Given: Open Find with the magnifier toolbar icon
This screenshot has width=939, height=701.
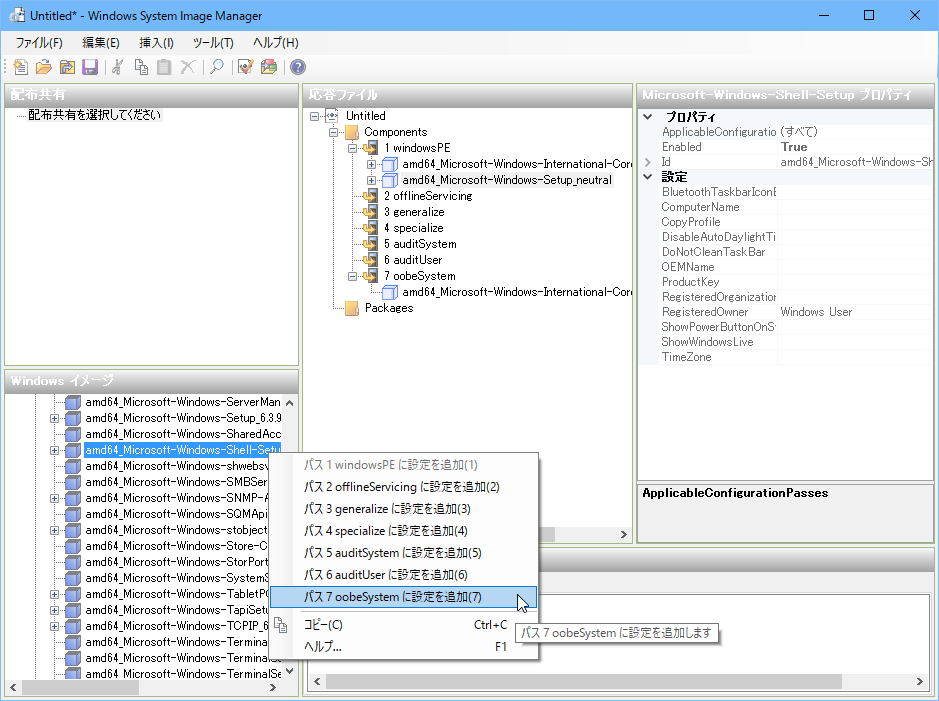Looking at the screenshot, I should [x=217, y=67].
